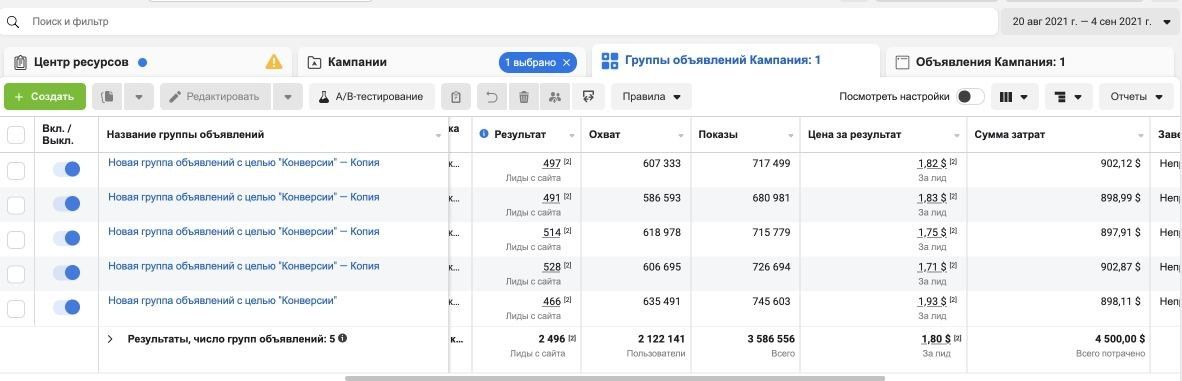The height and width of the screenshot is (381, 1182).
Task: Toggle the Посмотреть настройки switch
Action: (970, 97)
